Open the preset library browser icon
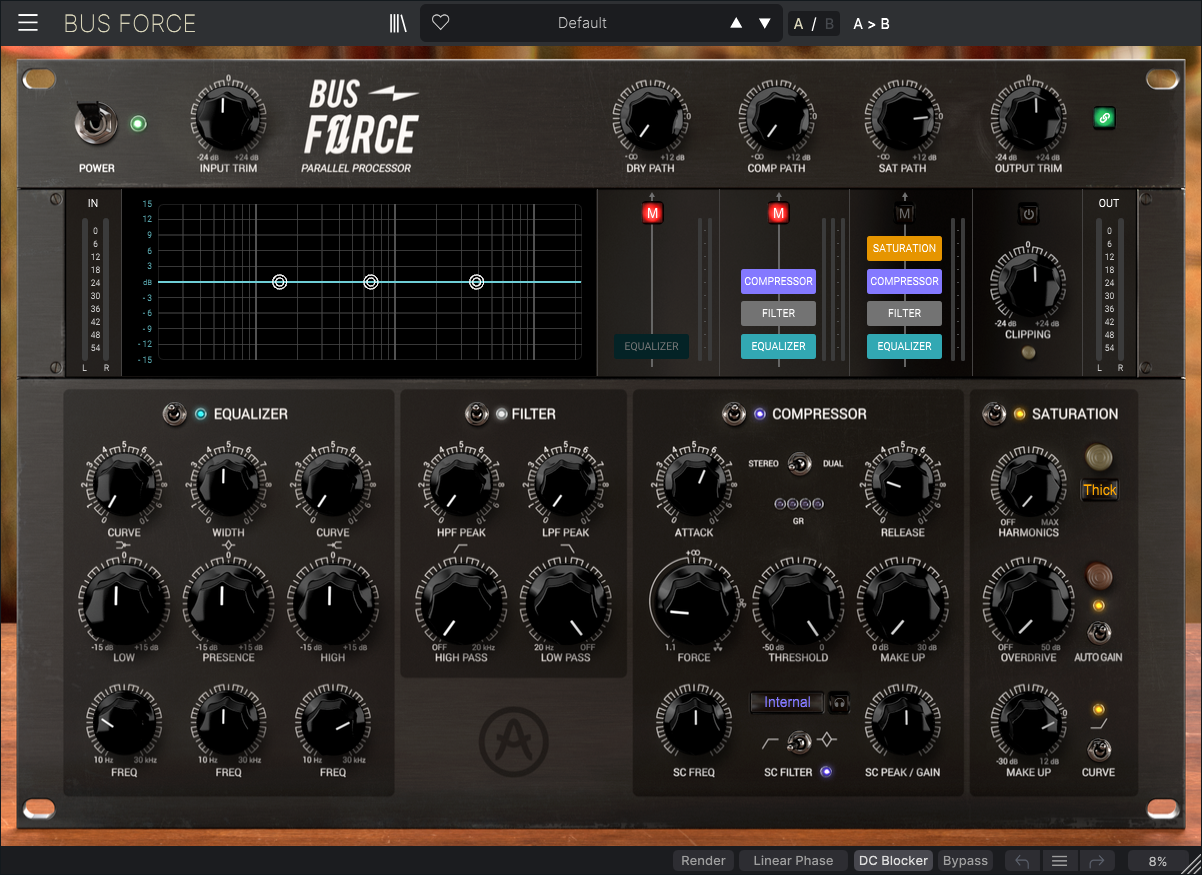 point(398,23)
